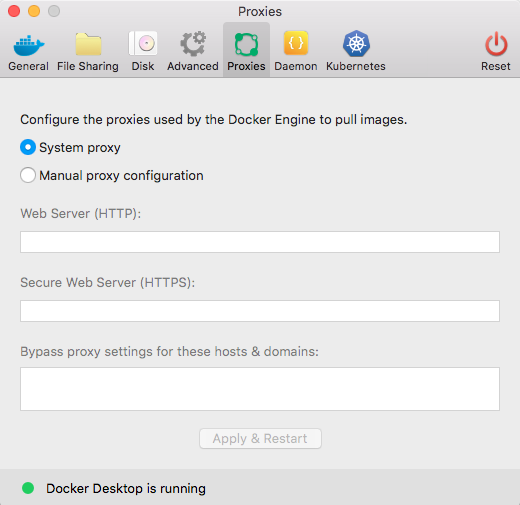This screenshot has height=505, width=520.
Task: Click the red Reset power icon
Action: [x=496, y=44]
